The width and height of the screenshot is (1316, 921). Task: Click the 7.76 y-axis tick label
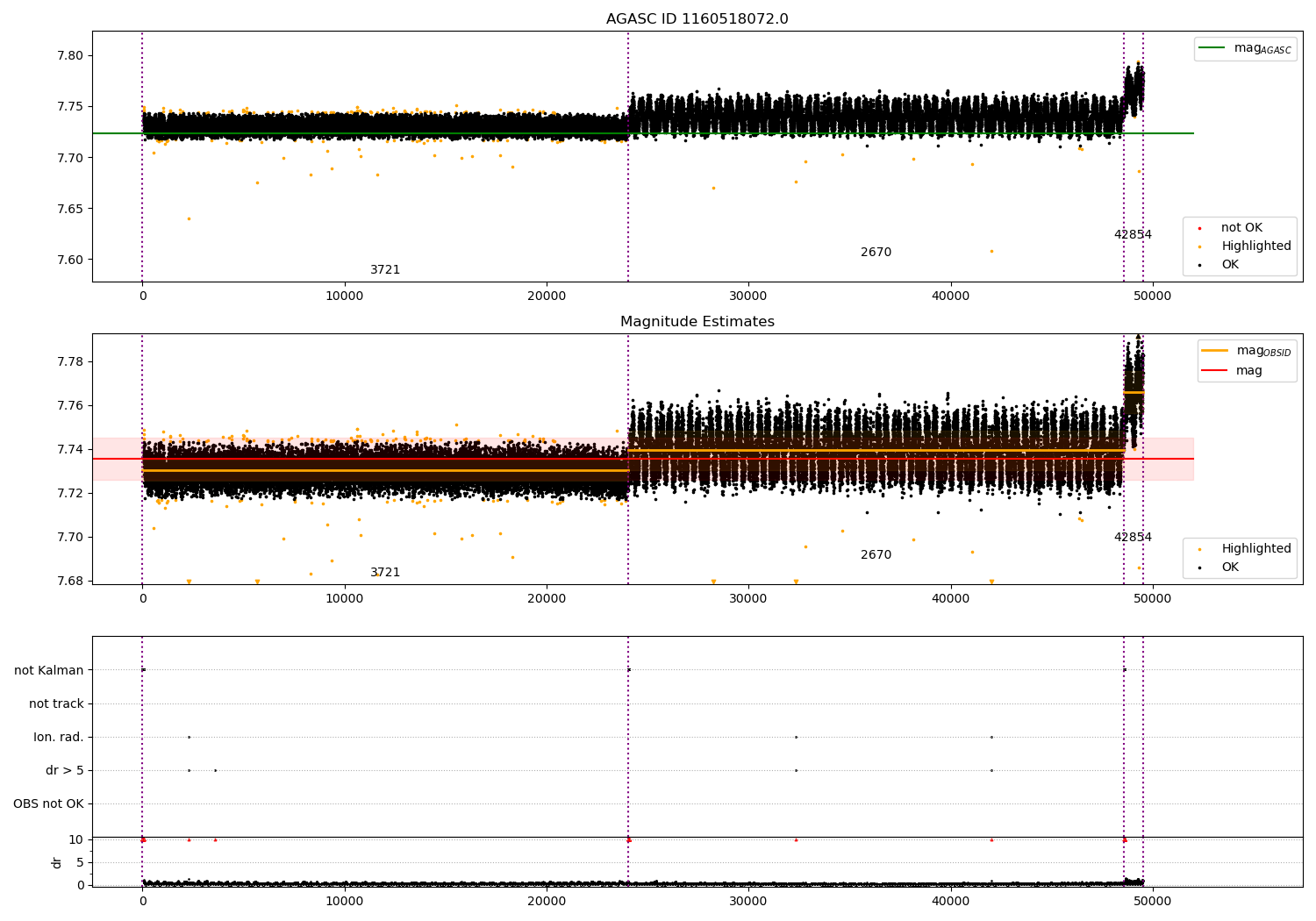[69, 405]
